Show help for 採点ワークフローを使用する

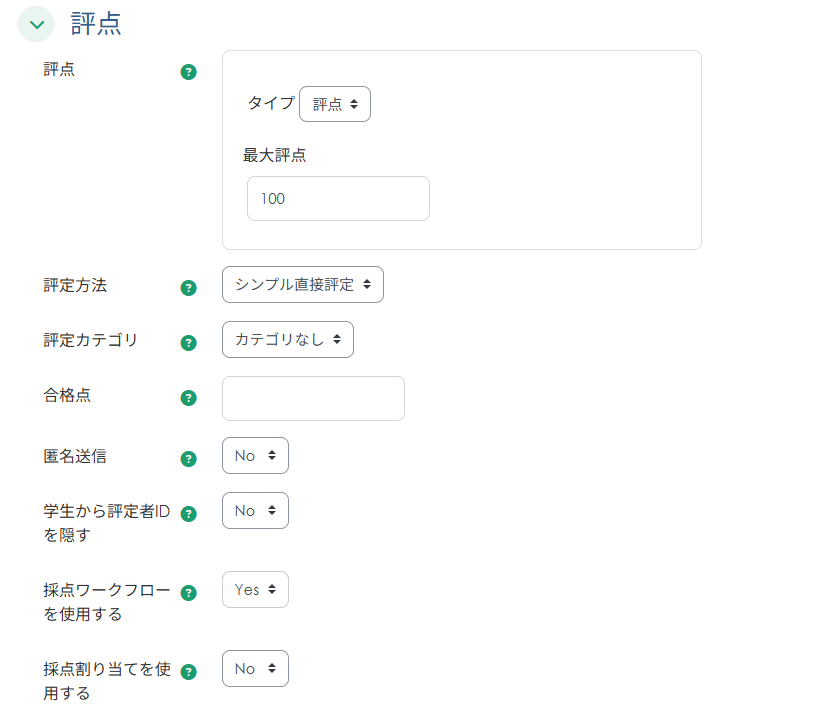coord(188,593)
